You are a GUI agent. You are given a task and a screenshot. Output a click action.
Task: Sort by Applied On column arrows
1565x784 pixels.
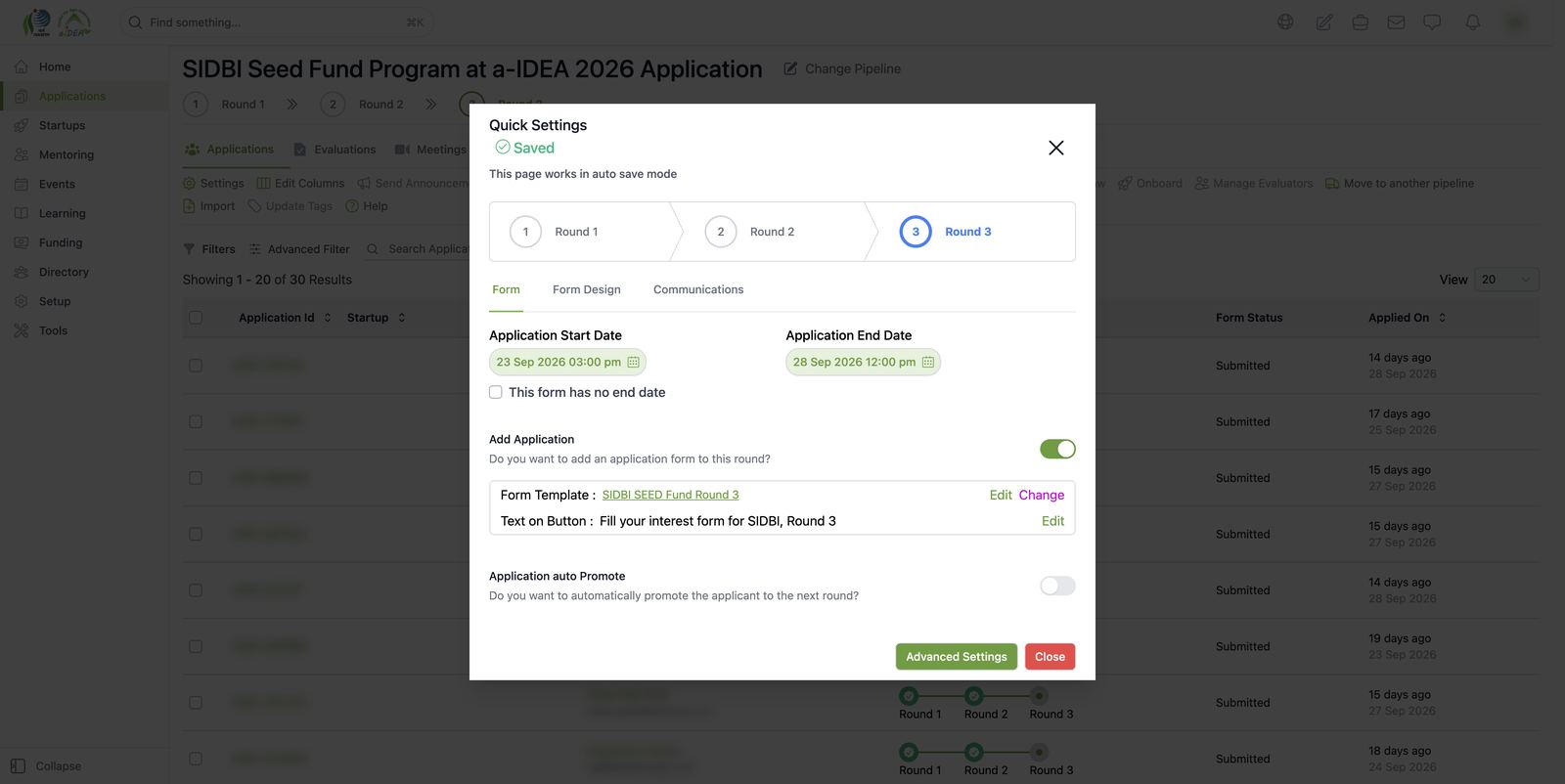(1442, 318)
